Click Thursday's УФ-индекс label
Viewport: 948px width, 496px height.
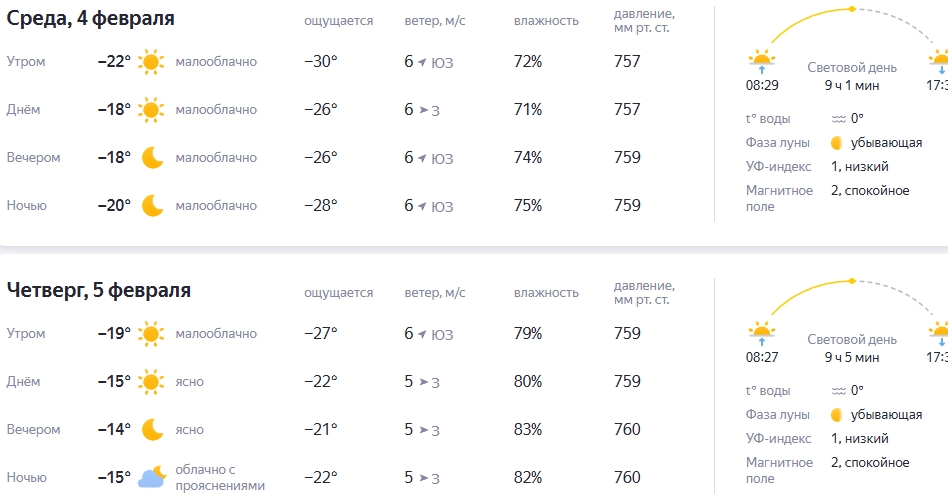click(780, 439)
